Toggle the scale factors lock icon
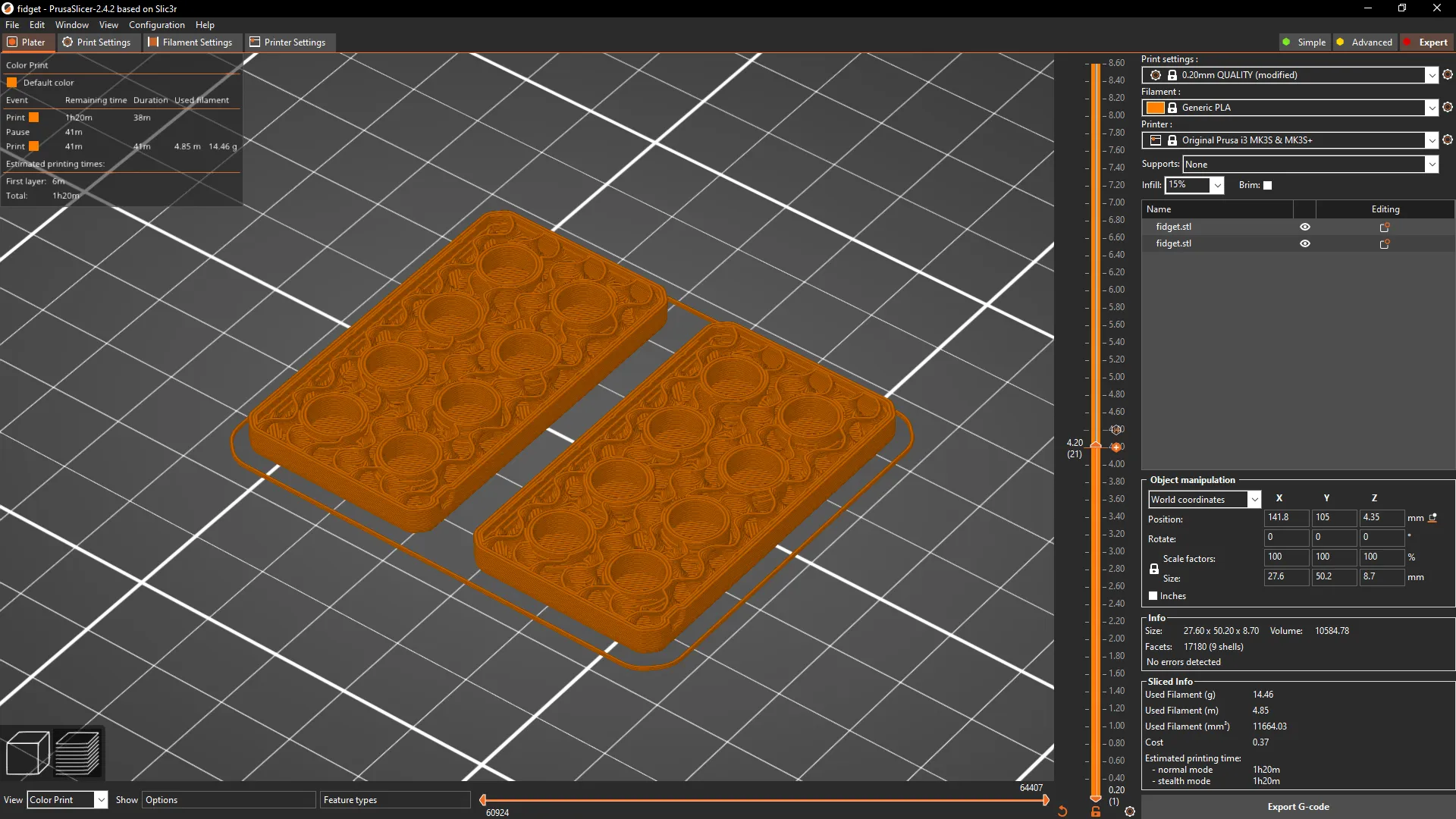1456x819 pixels. tap(1154, 569)
